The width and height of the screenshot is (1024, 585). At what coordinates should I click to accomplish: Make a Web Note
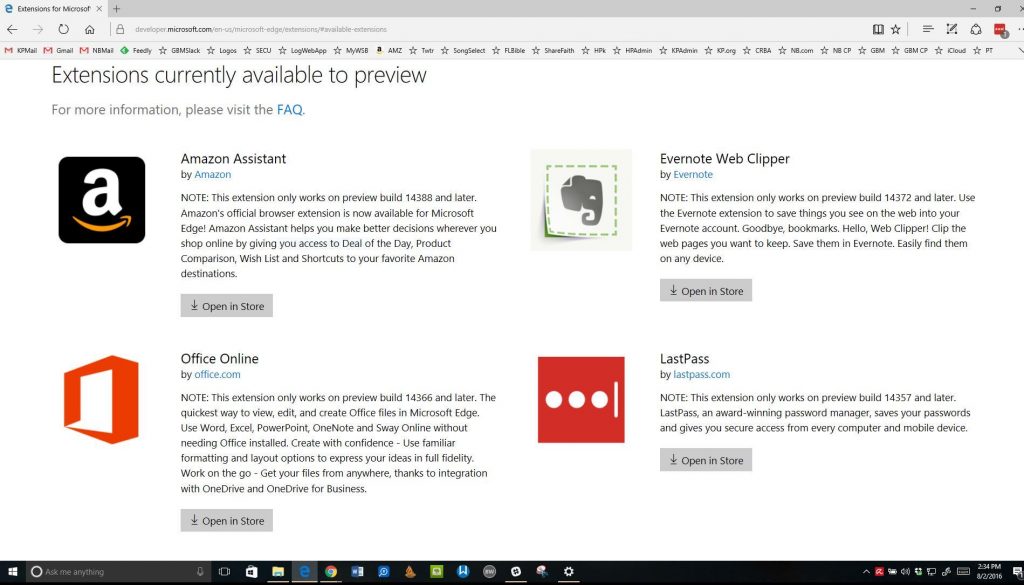point(952,29)
